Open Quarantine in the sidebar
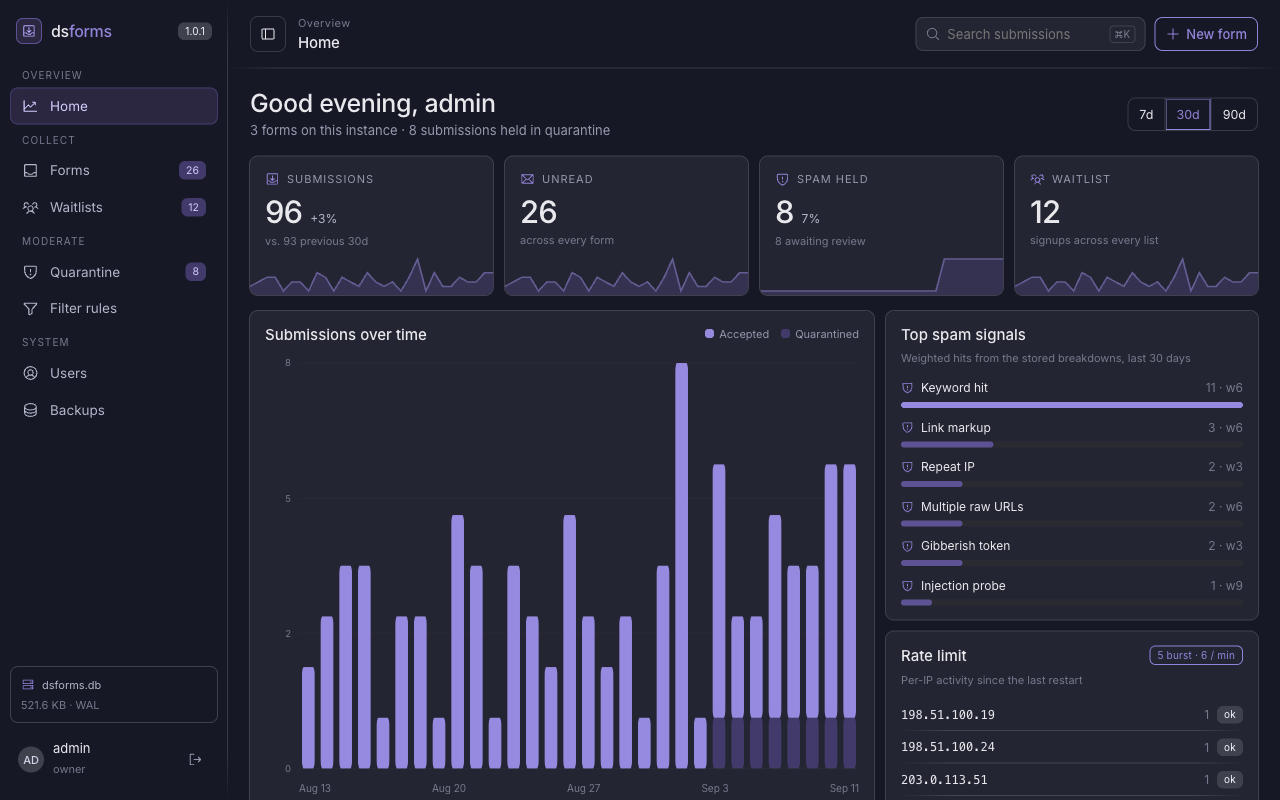The height and width of the screenshot is (800, 1280). coord(114,272)
